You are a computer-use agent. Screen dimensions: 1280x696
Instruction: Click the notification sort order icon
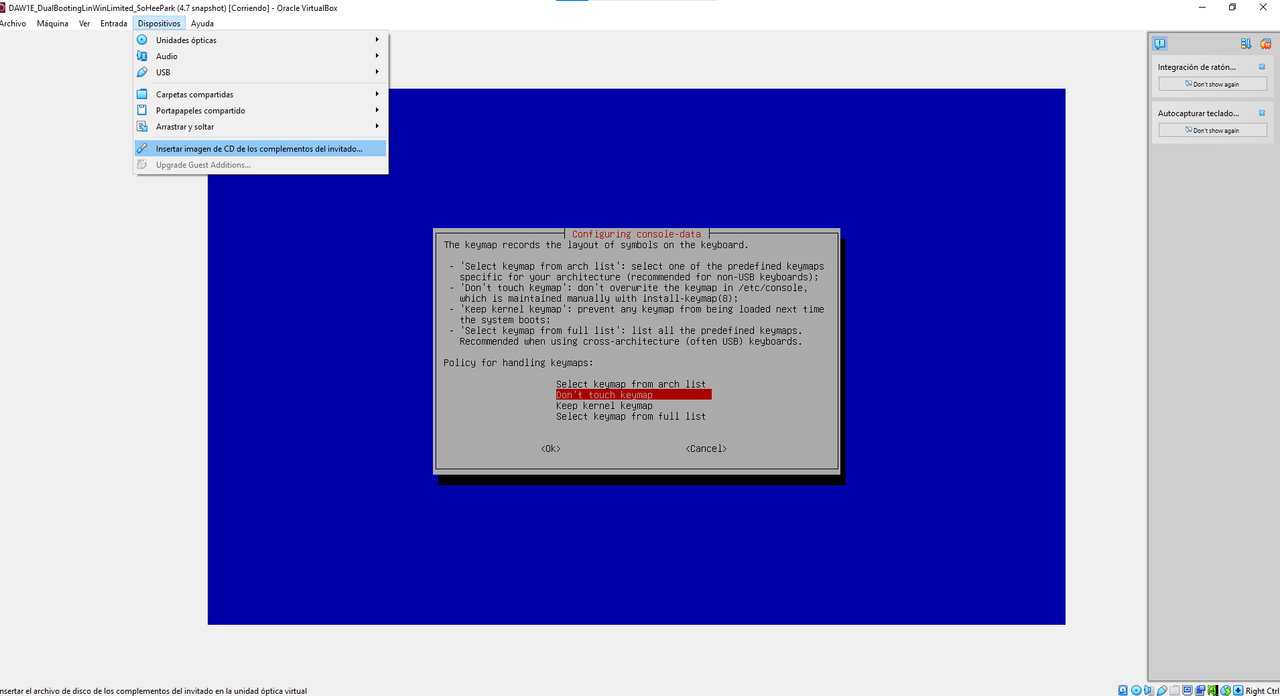tap(1246, 43)
